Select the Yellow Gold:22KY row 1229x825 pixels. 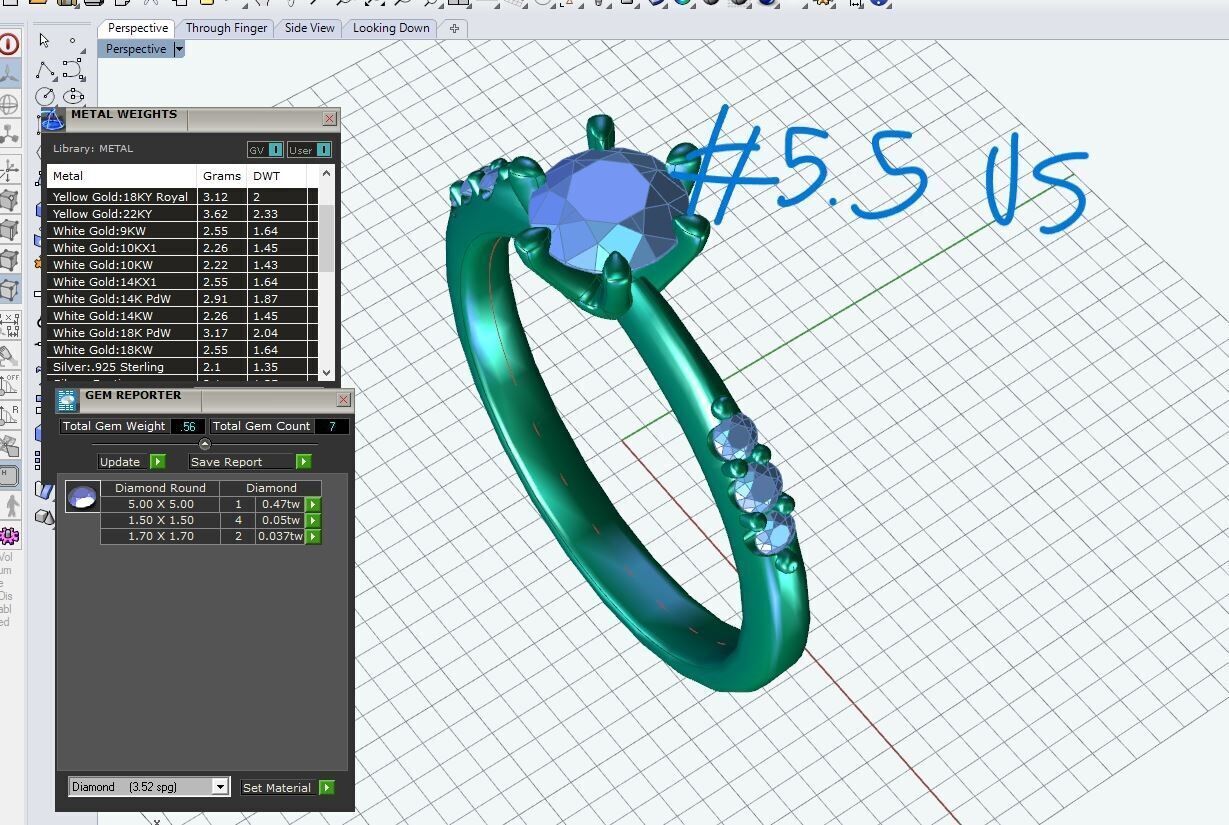pyautogui.click(x=182, y=214)
